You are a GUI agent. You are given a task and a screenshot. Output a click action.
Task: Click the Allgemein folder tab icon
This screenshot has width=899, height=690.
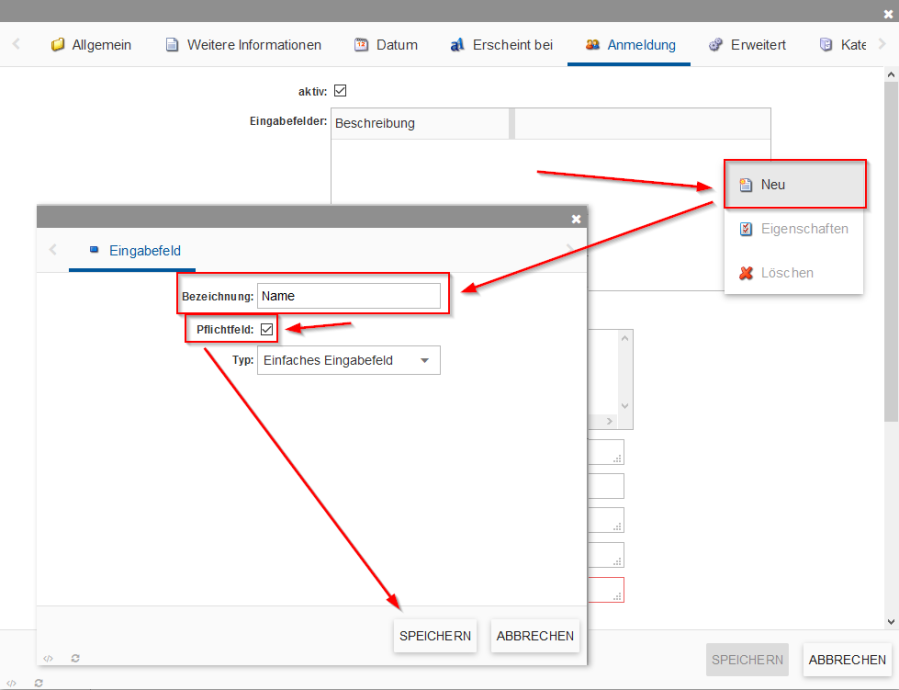(x=58, y=45)
